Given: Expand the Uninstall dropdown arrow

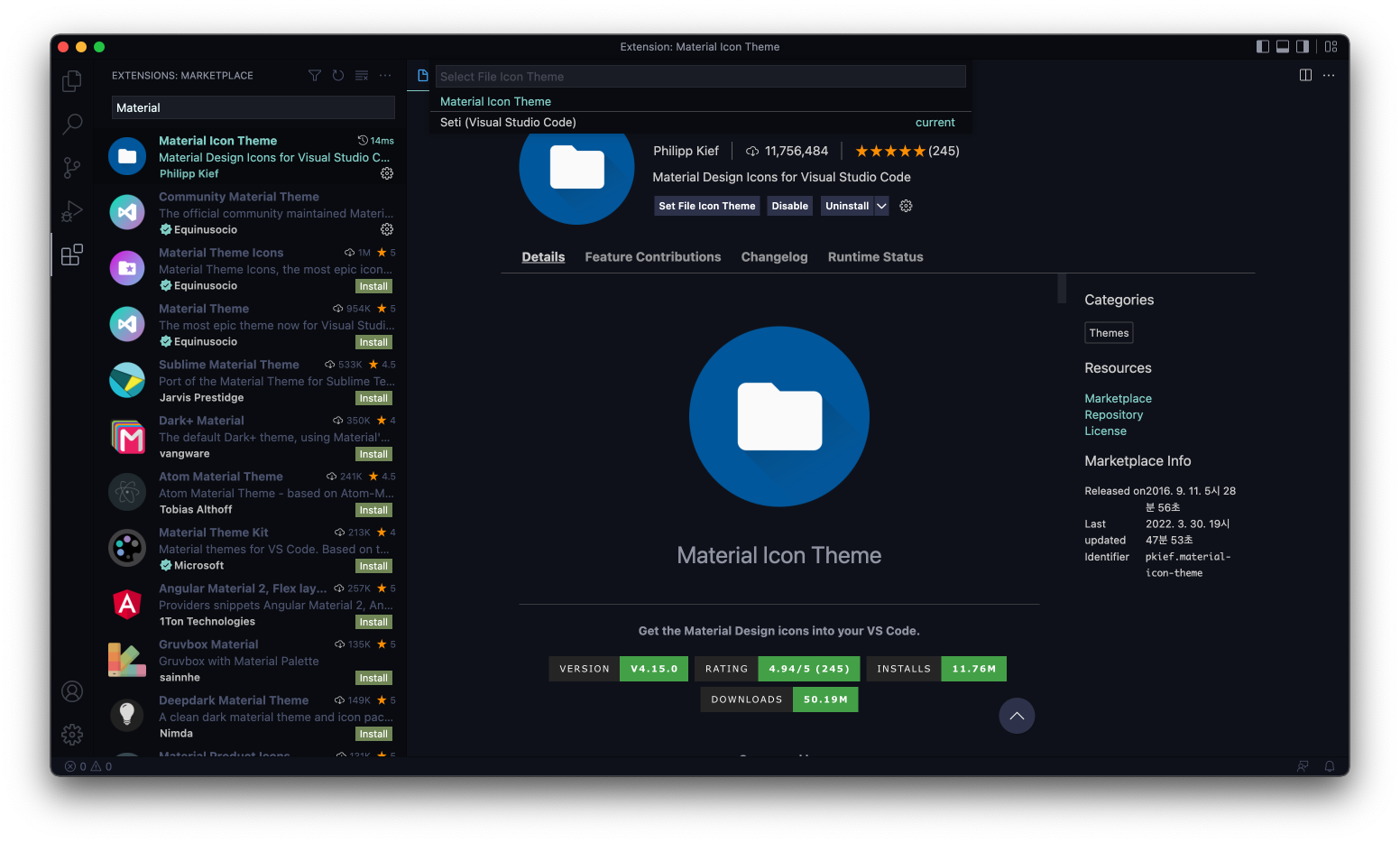Looking at the screenshot, I should [x=881, y=206].
